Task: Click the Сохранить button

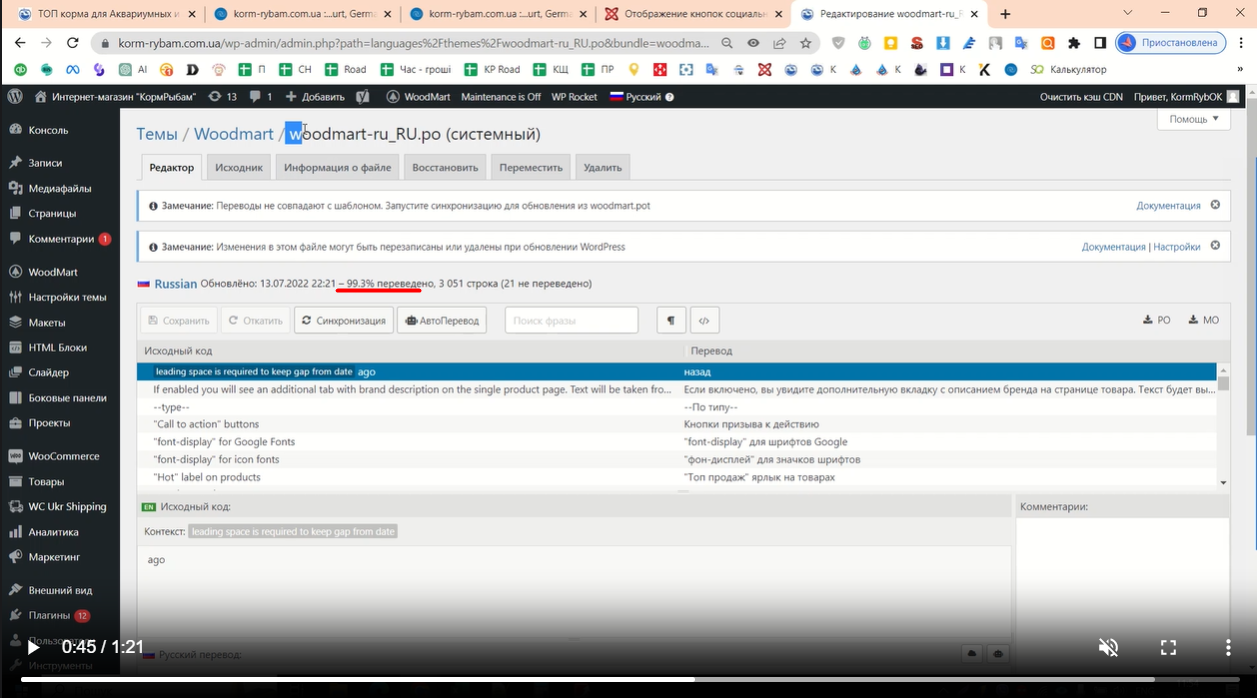Action: pos(179,320)
